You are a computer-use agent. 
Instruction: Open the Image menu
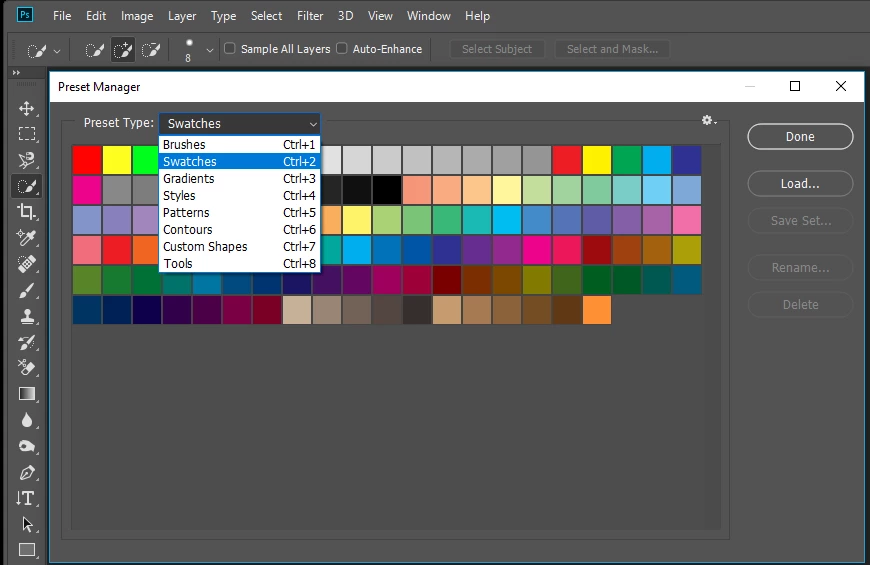coord(137,16)
